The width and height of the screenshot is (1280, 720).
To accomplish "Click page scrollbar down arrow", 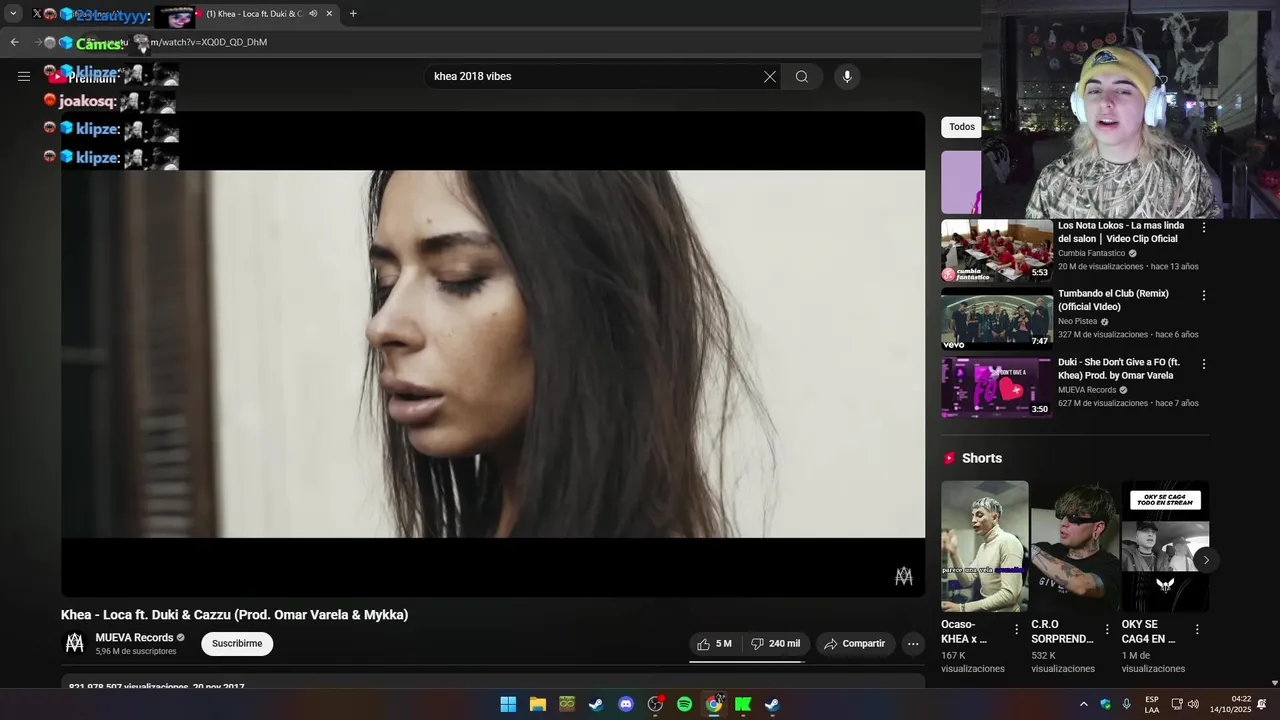I will click(x=1274, y=683).
